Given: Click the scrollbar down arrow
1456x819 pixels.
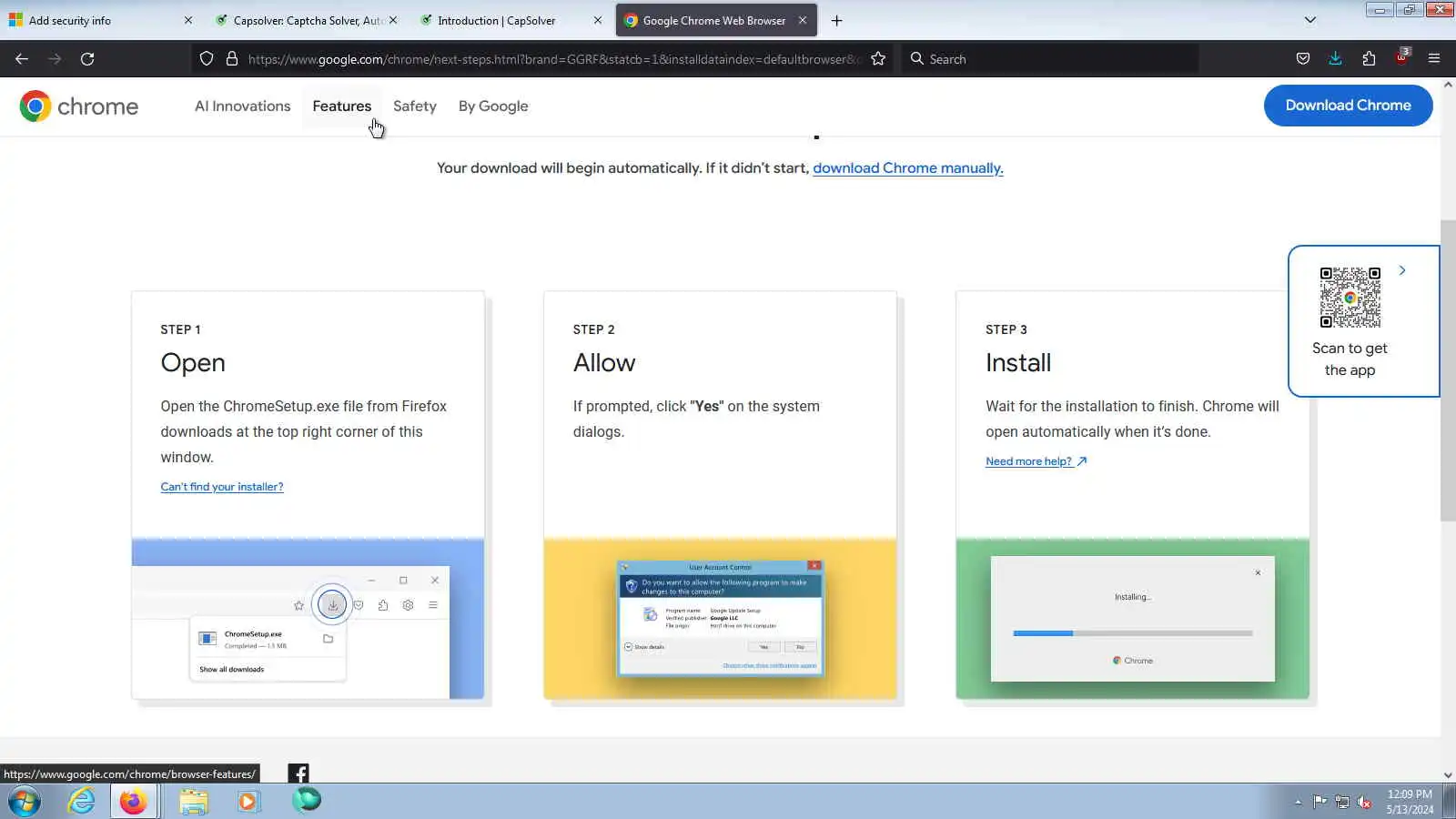Looking at the screenshot, I should [x=1448, y=775].
